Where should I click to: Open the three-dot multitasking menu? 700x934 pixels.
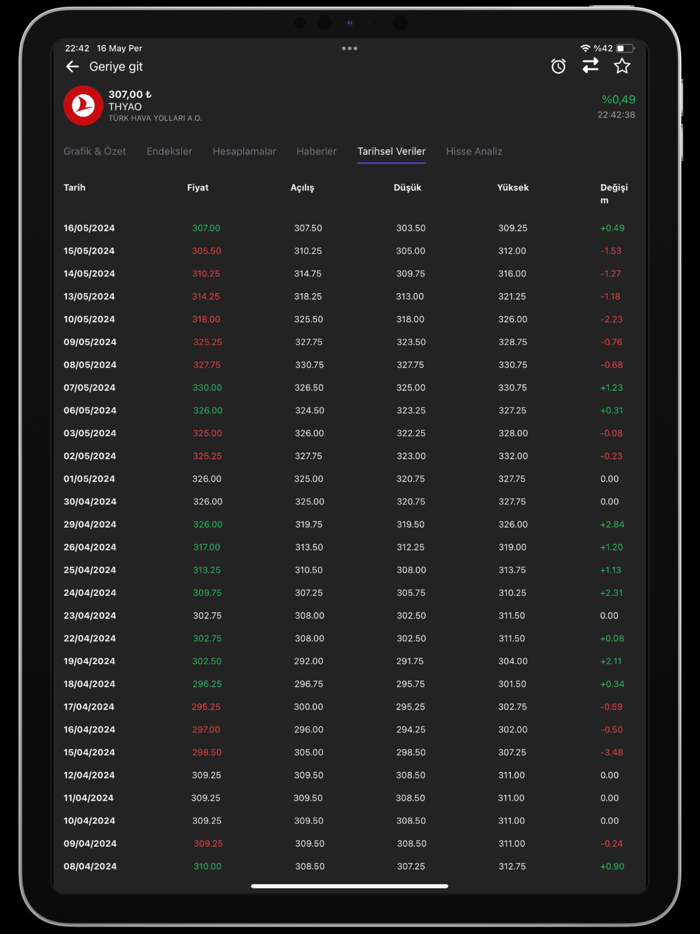click(350, 48)
